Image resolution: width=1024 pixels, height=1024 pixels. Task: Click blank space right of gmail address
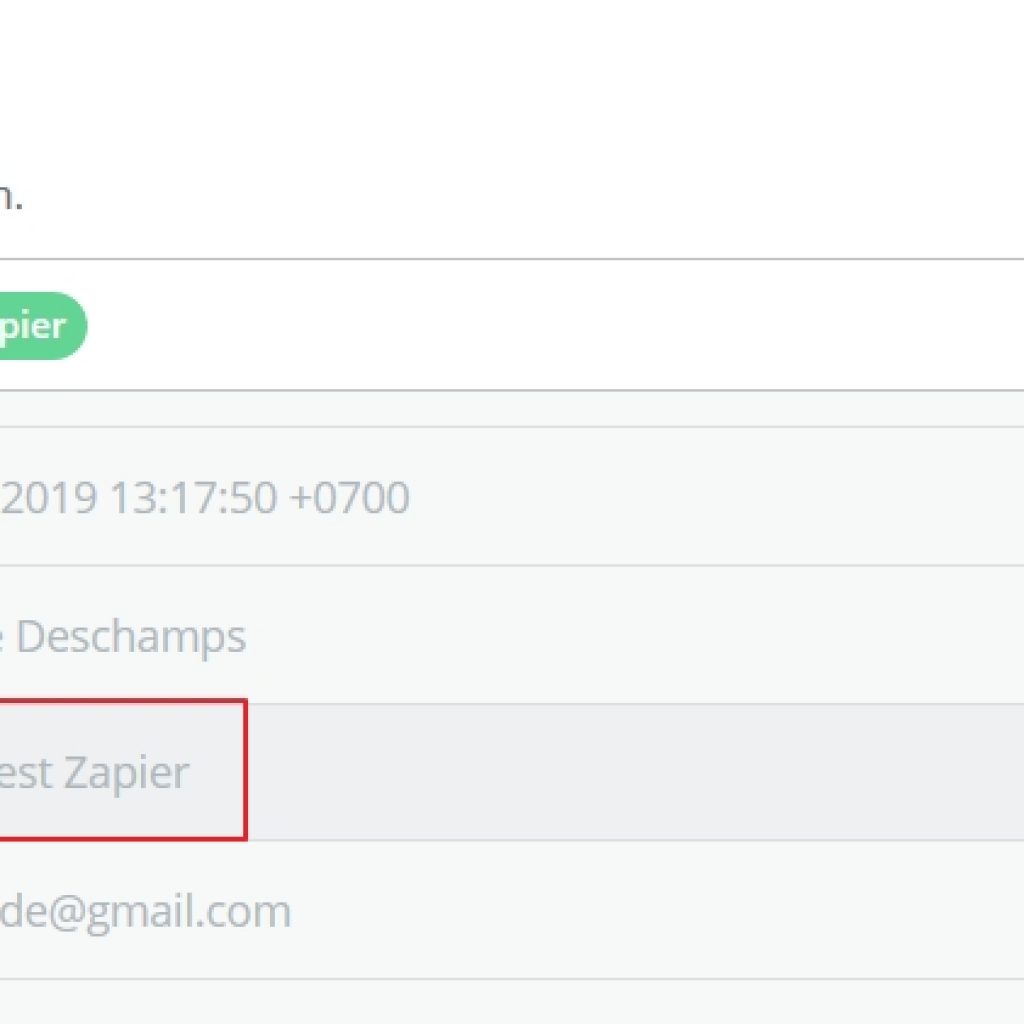click(650, 911)
